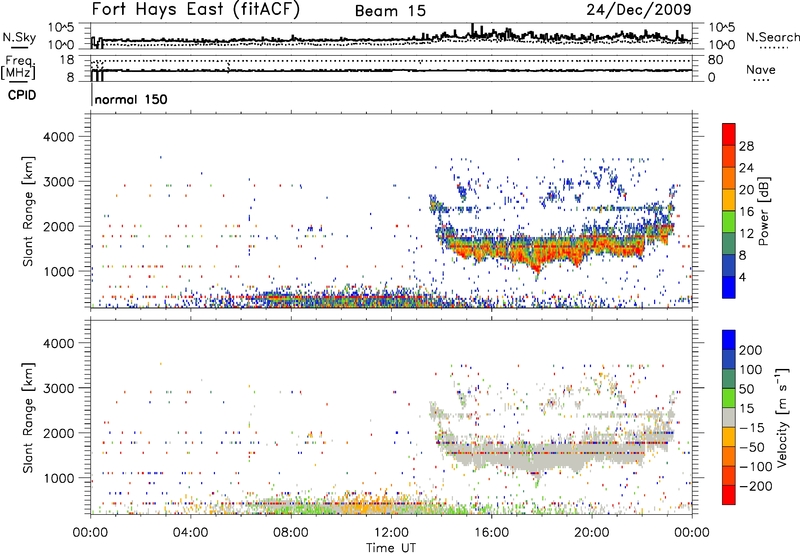The image size is (800, 554).
Task: Click the "Nave" legend label
Action: [x=761, y=69]
